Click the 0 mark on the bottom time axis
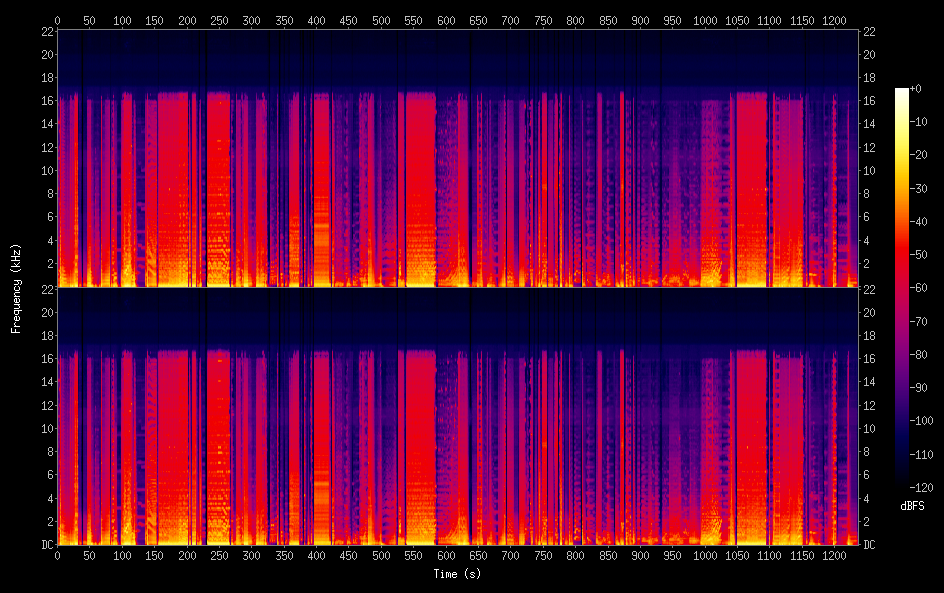The image size is (944, 593). click(x=57, y=555)
